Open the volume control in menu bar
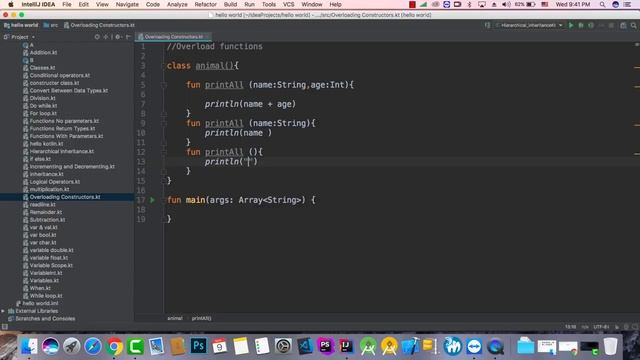640x360 pixels. click(x=506, y=4)
